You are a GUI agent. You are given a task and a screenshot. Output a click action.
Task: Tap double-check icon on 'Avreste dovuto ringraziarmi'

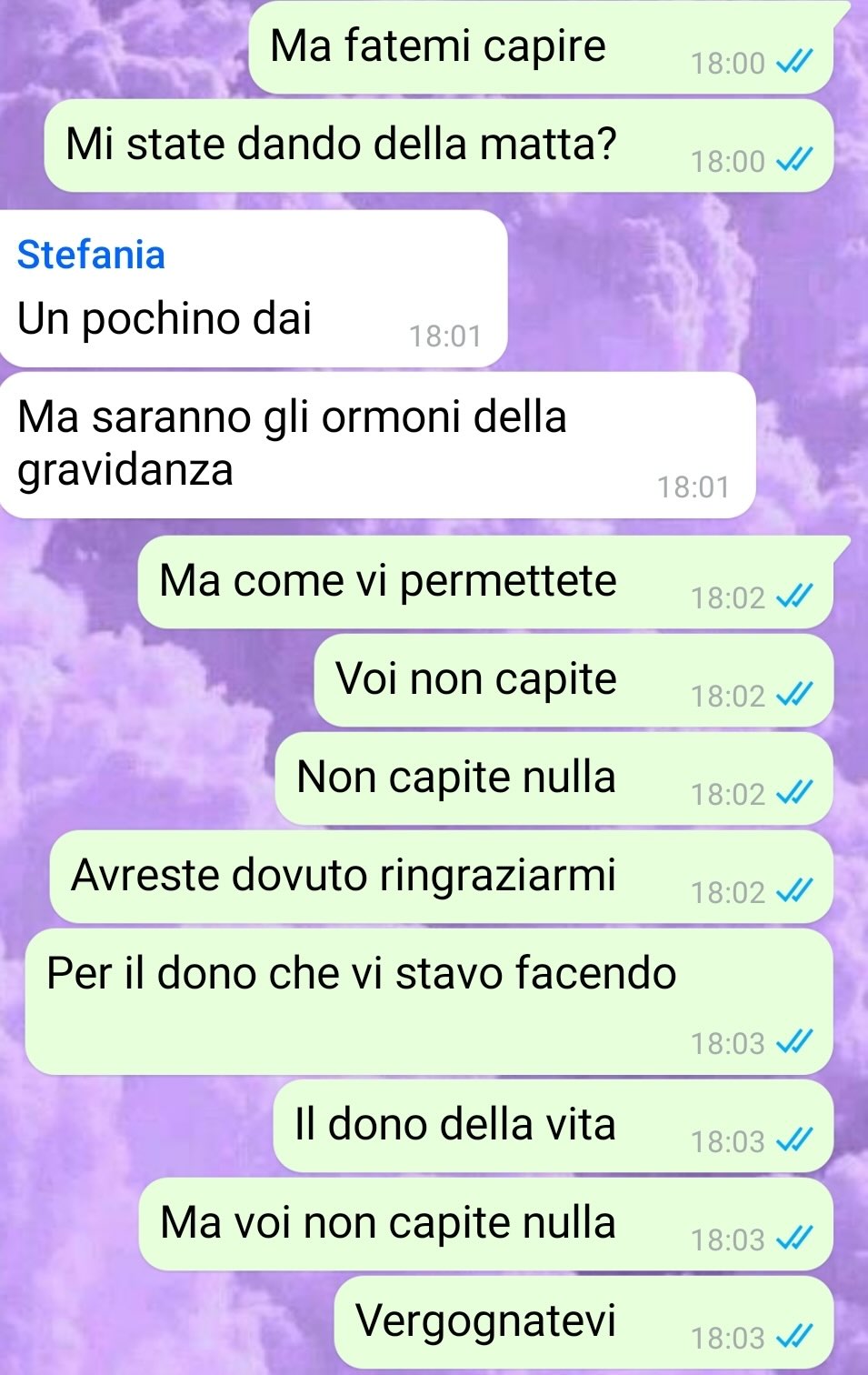[793, 891]
